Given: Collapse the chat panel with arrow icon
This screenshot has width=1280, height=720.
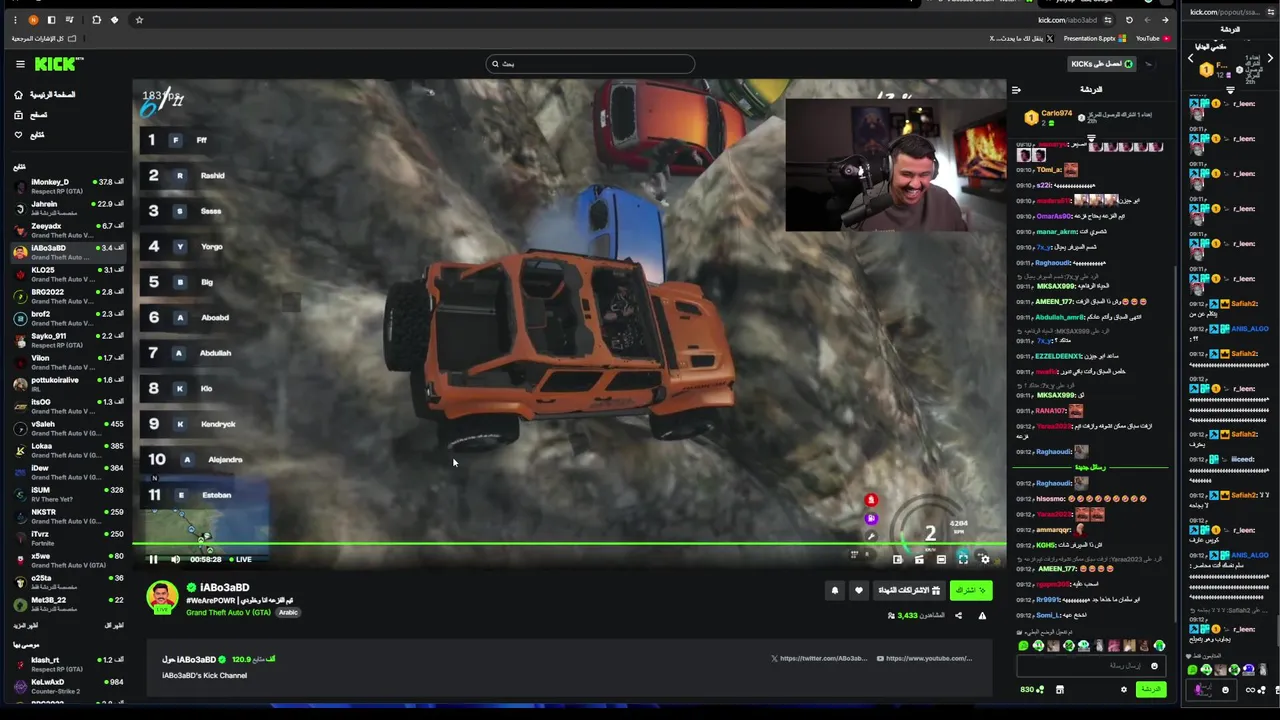Looking at the screenshot, I should [x=1016, y=90].
